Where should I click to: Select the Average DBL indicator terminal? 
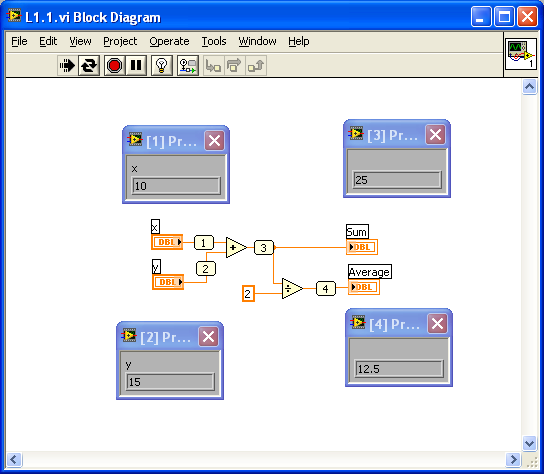coord(364,287)
